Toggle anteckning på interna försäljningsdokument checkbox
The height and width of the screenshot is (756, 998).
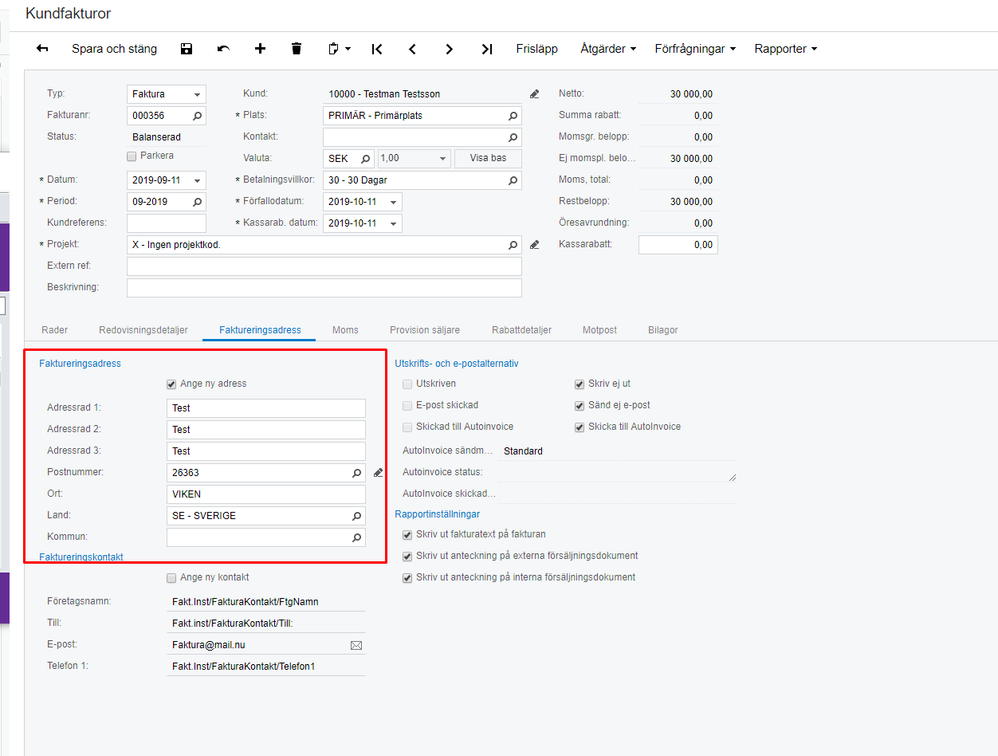click(407, 578)
